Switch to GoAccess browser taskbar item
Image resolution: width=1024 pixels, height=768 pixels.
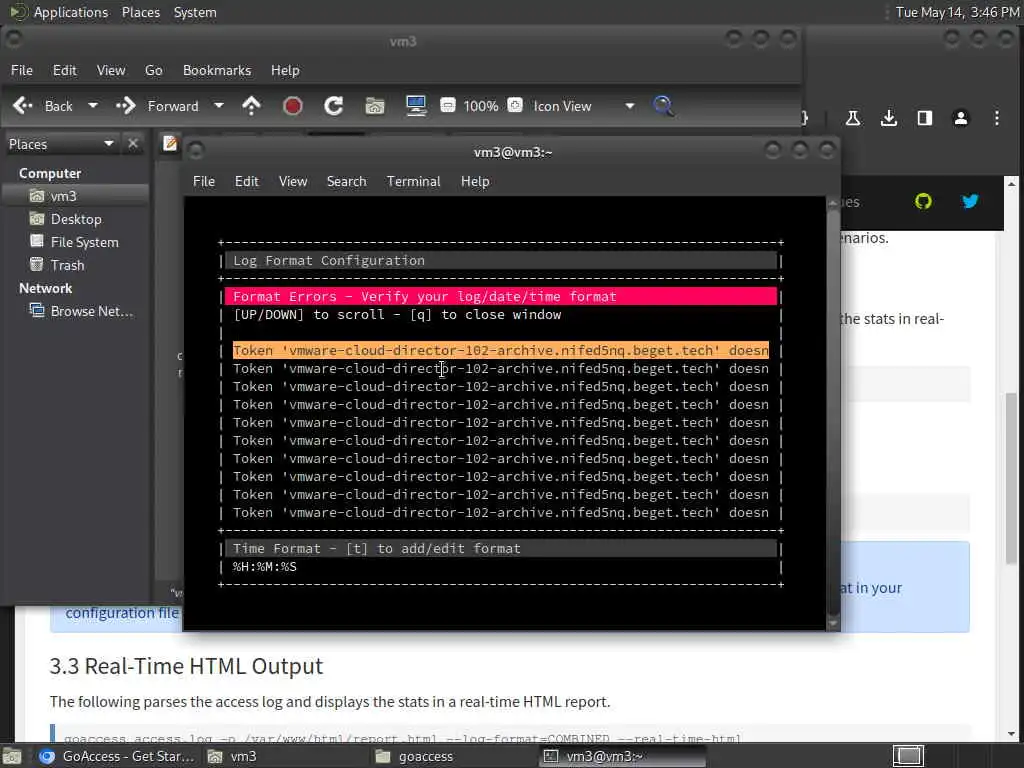[x=116, y=756]
